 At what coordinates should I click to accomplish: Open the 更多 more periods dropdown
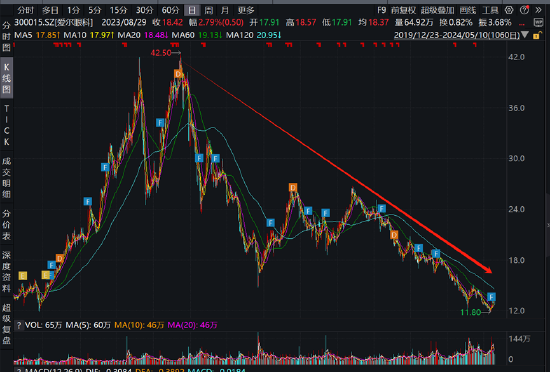246,10
